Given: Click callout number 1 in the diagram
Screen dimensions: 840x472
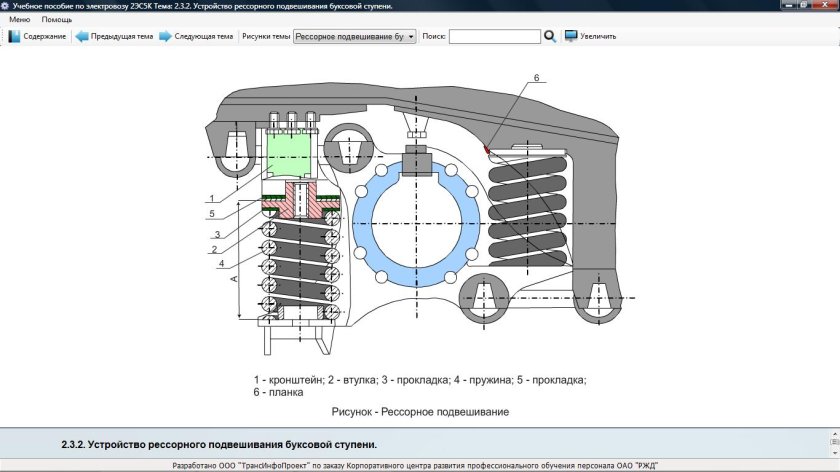Looking at the screenshot, I should pyautogui.click(x=213, y=197).
